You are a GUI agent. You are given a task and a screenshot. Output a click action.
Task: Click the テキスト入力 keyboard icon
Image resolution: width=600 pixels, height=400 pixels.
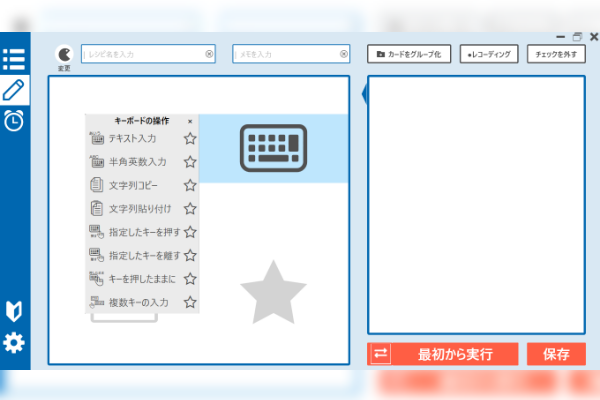click(96, 138)
